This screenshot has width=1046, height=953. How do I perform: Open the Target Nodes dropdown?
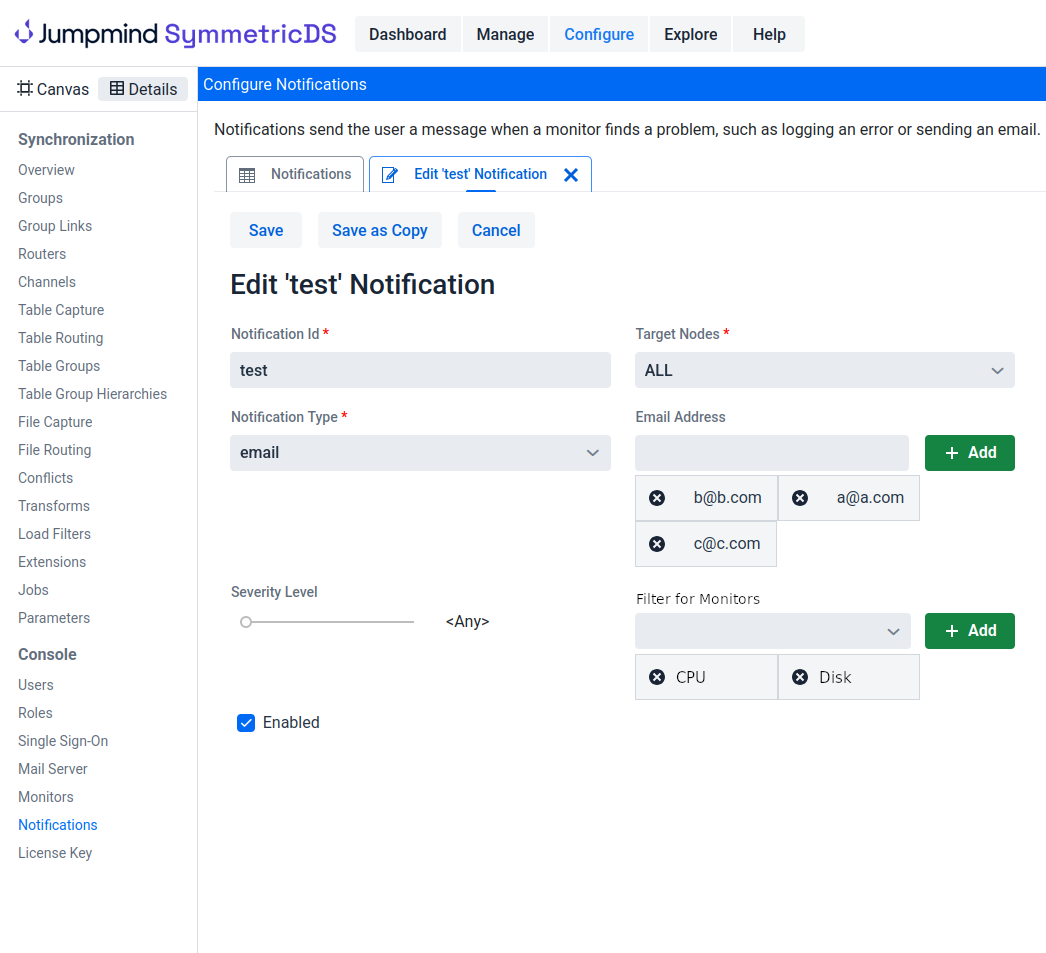(824, 370)
